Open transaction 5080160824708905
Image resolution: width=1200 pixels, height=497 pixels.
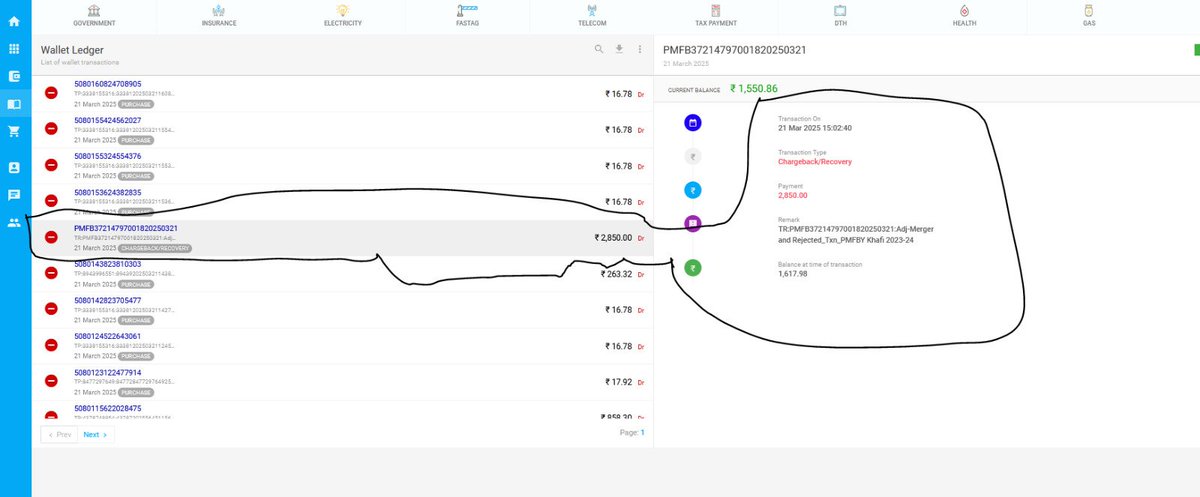click(x=108, y=84)
